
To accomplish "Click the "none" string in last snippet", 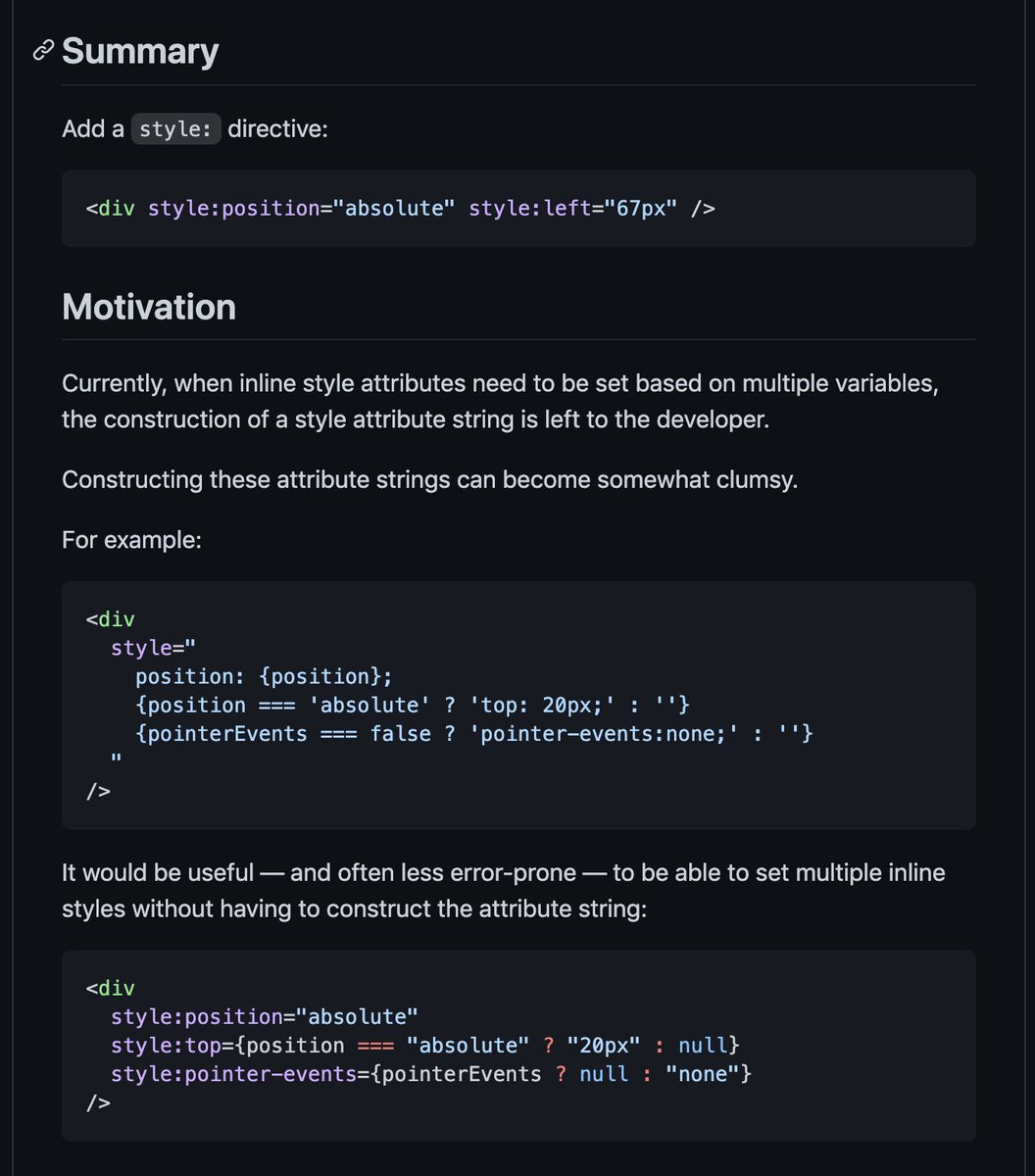I will (703, 1074).
